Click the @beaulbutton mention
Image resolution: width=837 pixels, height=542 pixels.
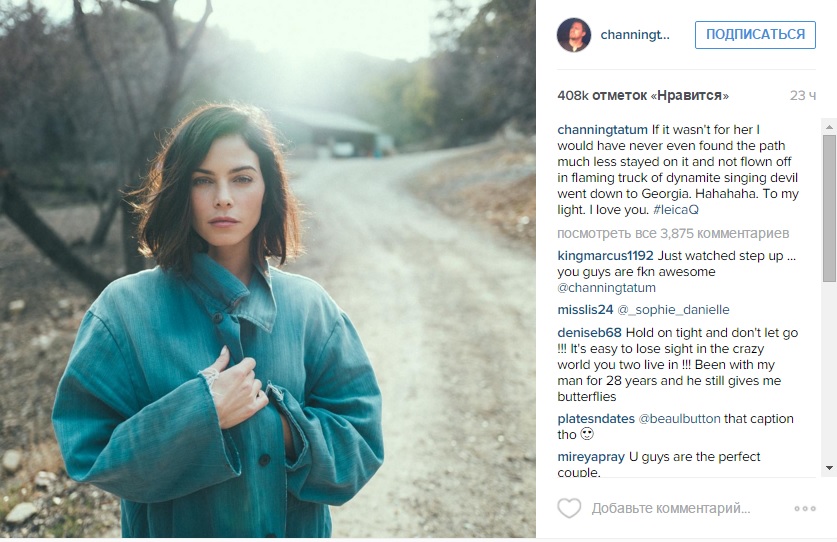tap(679, 419)
